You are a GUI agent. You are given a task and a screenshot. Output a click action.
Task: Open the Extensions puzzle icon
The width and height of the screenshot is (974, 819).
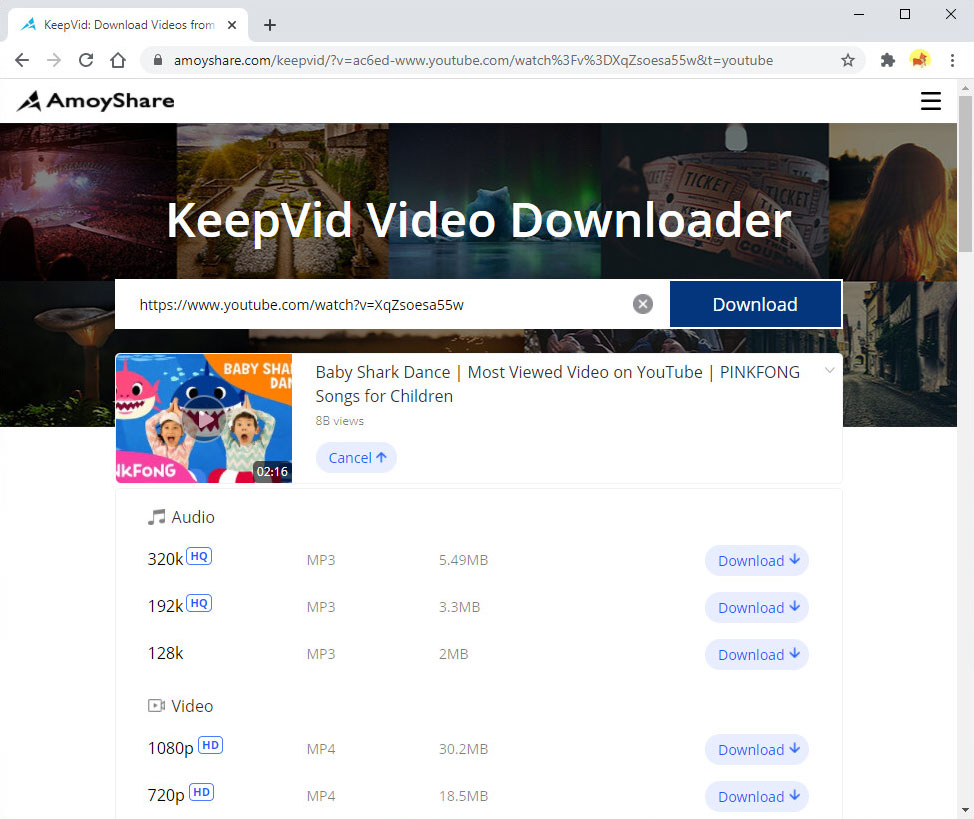coord(888,60)
